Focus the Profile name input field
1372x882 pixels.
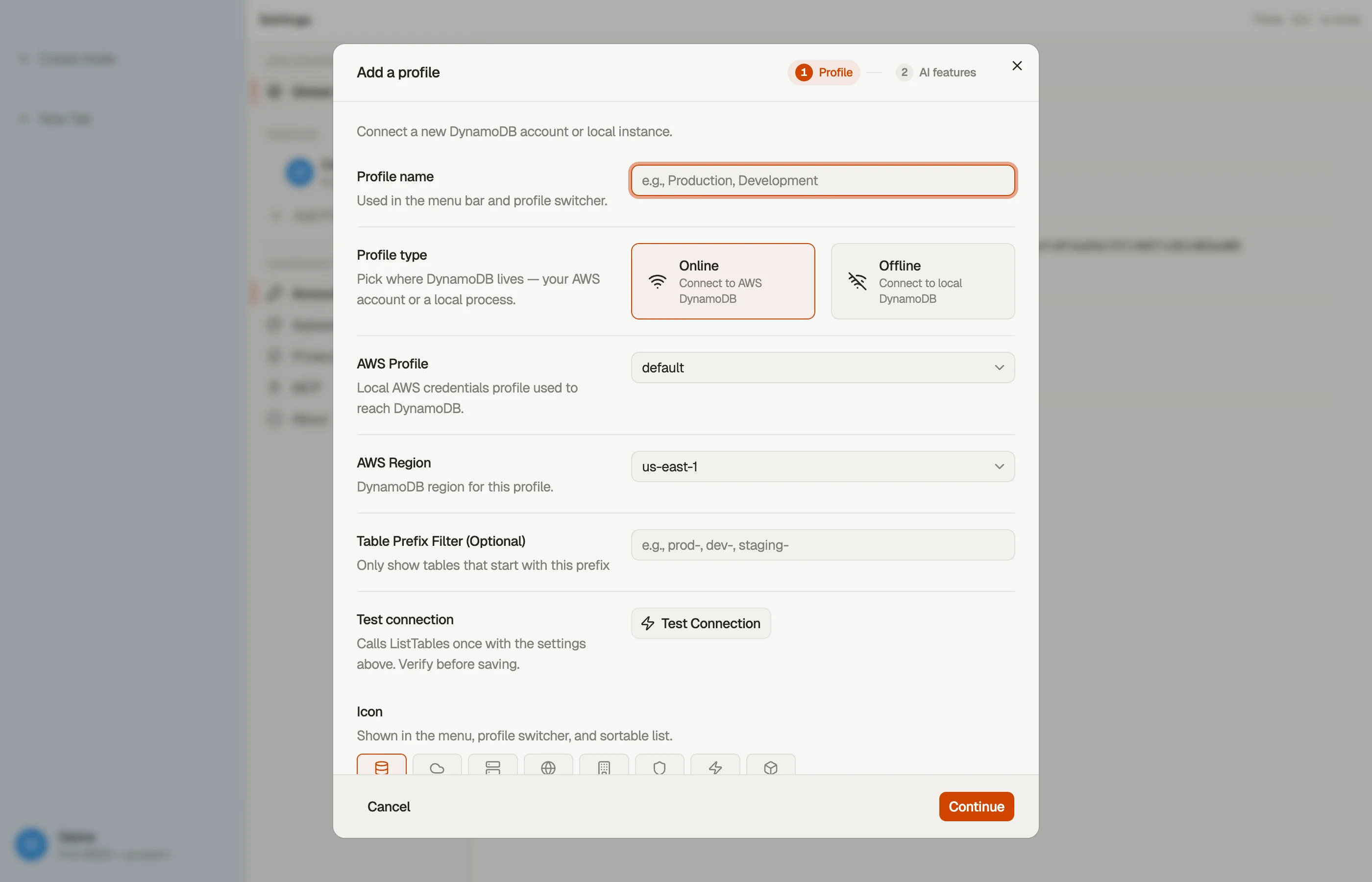point(822,180)
